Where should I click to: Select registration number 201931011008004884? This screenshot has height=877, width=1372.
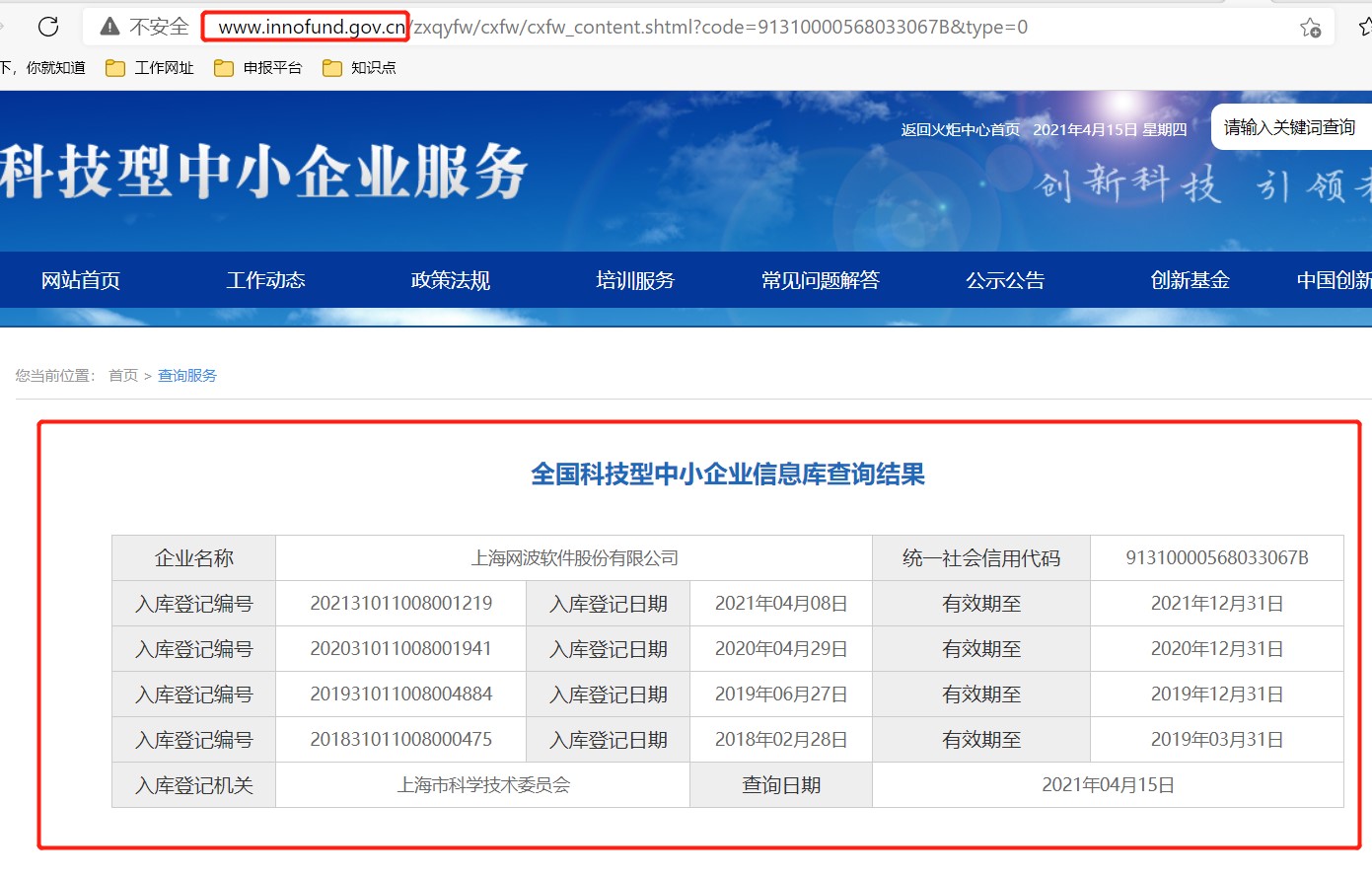point(401,694)
